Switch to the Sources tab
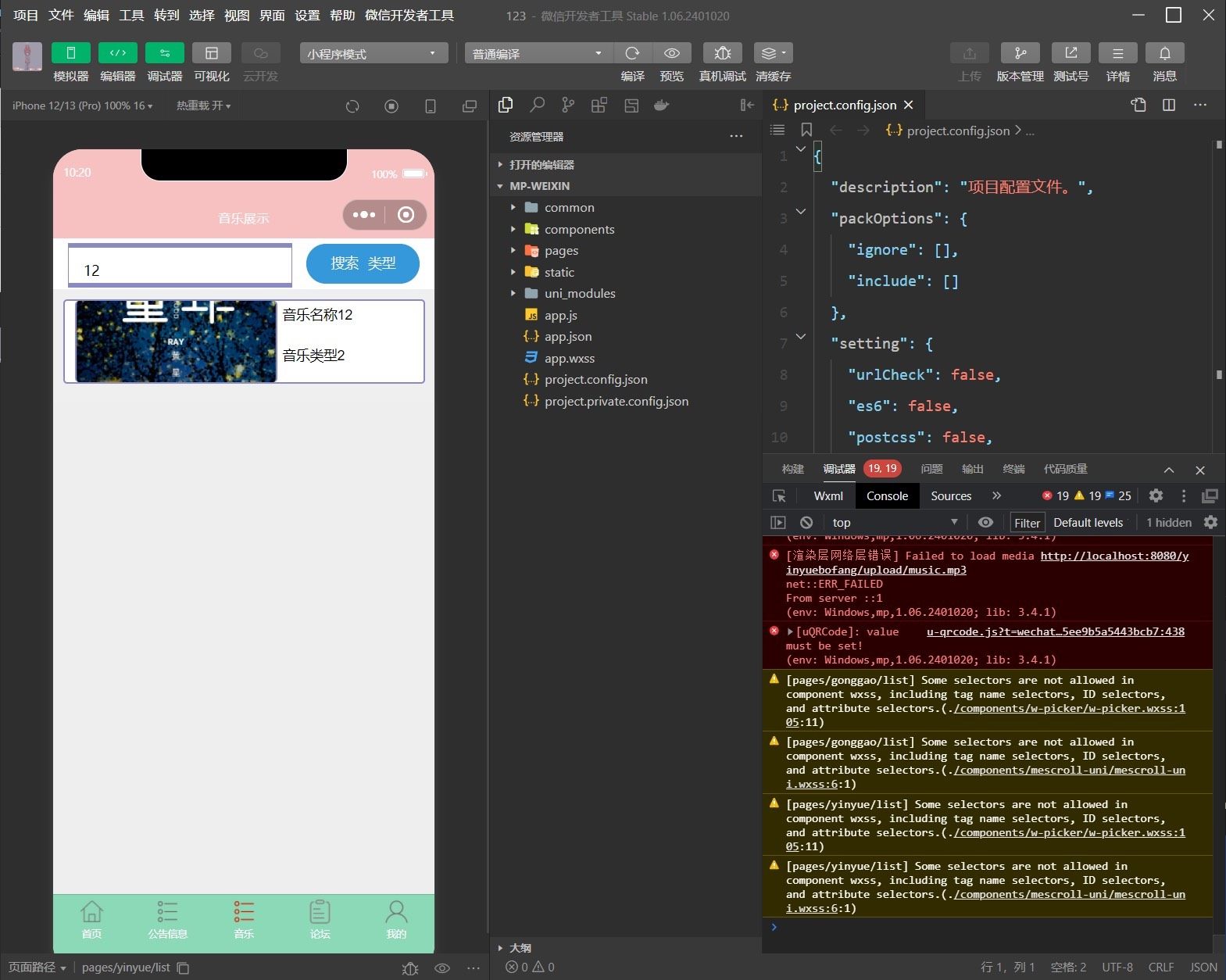This screenshot has width=1226, height=980. pyautogui.click(x=950, y=496)
